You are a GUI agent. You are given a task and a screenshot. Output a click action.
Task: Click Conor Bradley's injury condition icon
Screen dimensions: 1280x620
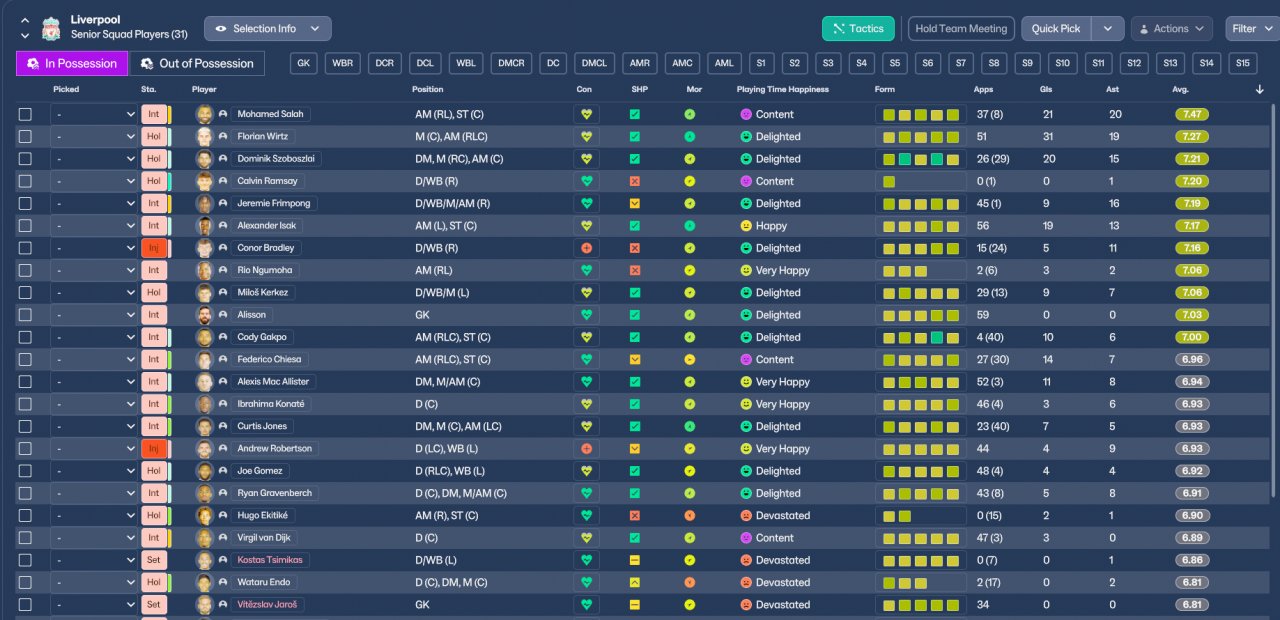coord(586,248)
